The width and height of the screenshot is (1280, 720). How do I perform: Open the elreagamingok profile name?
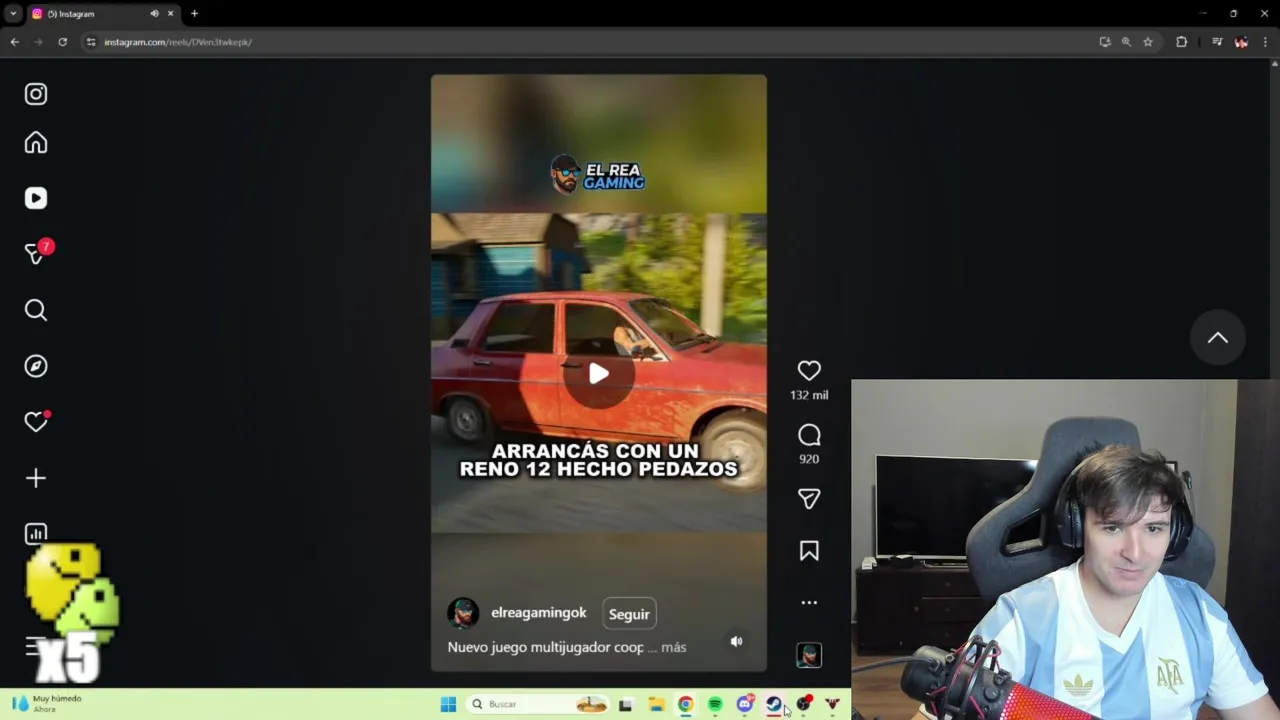539,613
